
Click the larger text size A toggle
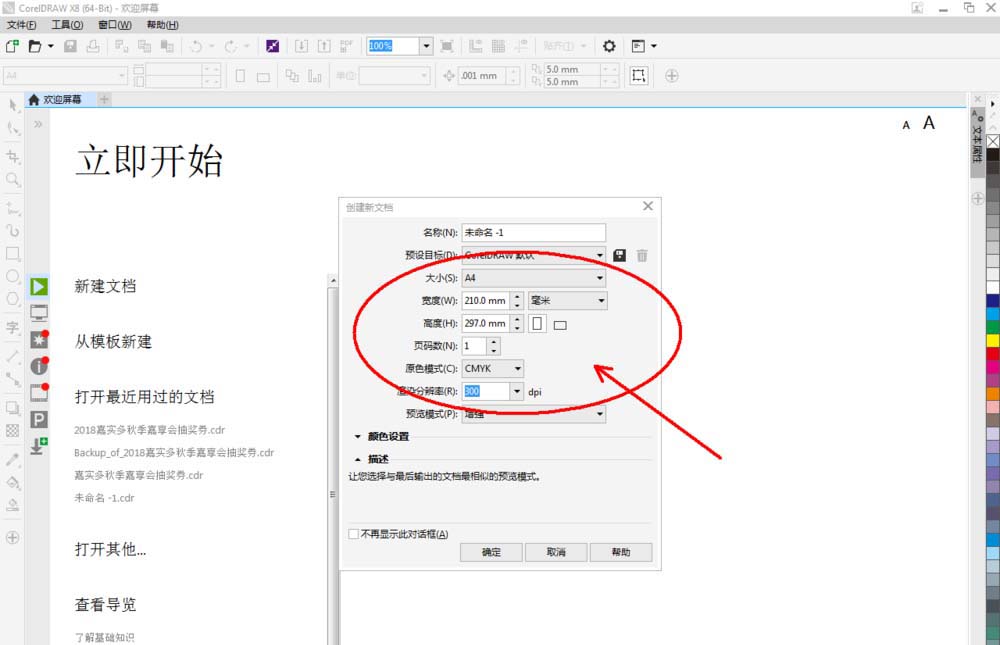(929, 122)
